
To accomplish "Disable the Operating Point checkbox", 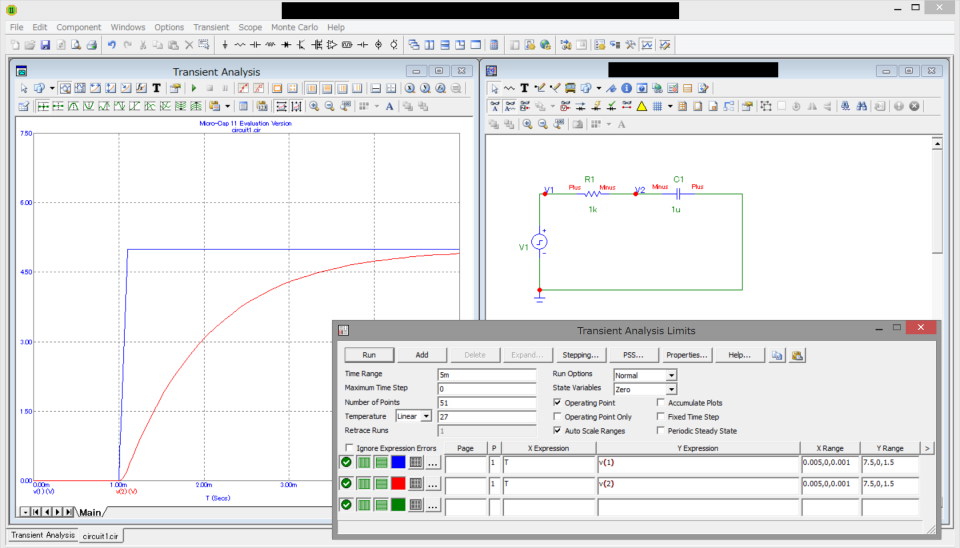I will (558, 403).
